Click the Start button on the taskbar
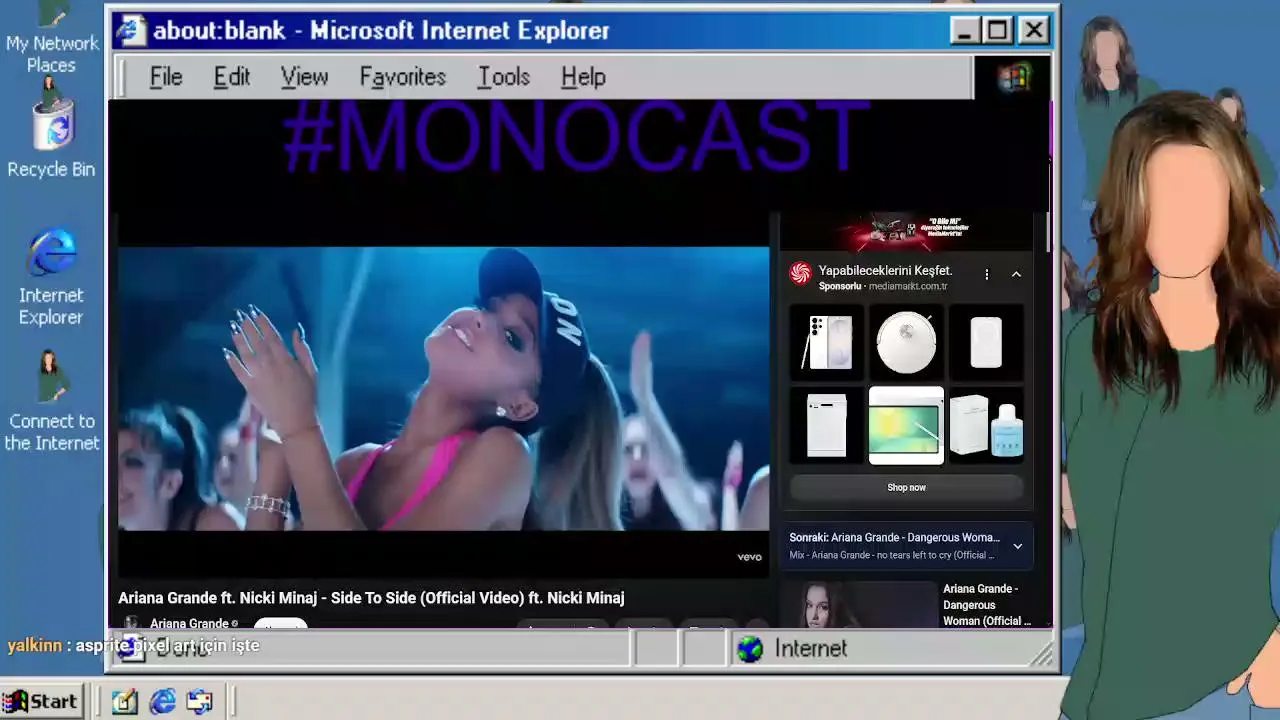Viewport: 1280px width, 720px height. (x=40, y=702)
